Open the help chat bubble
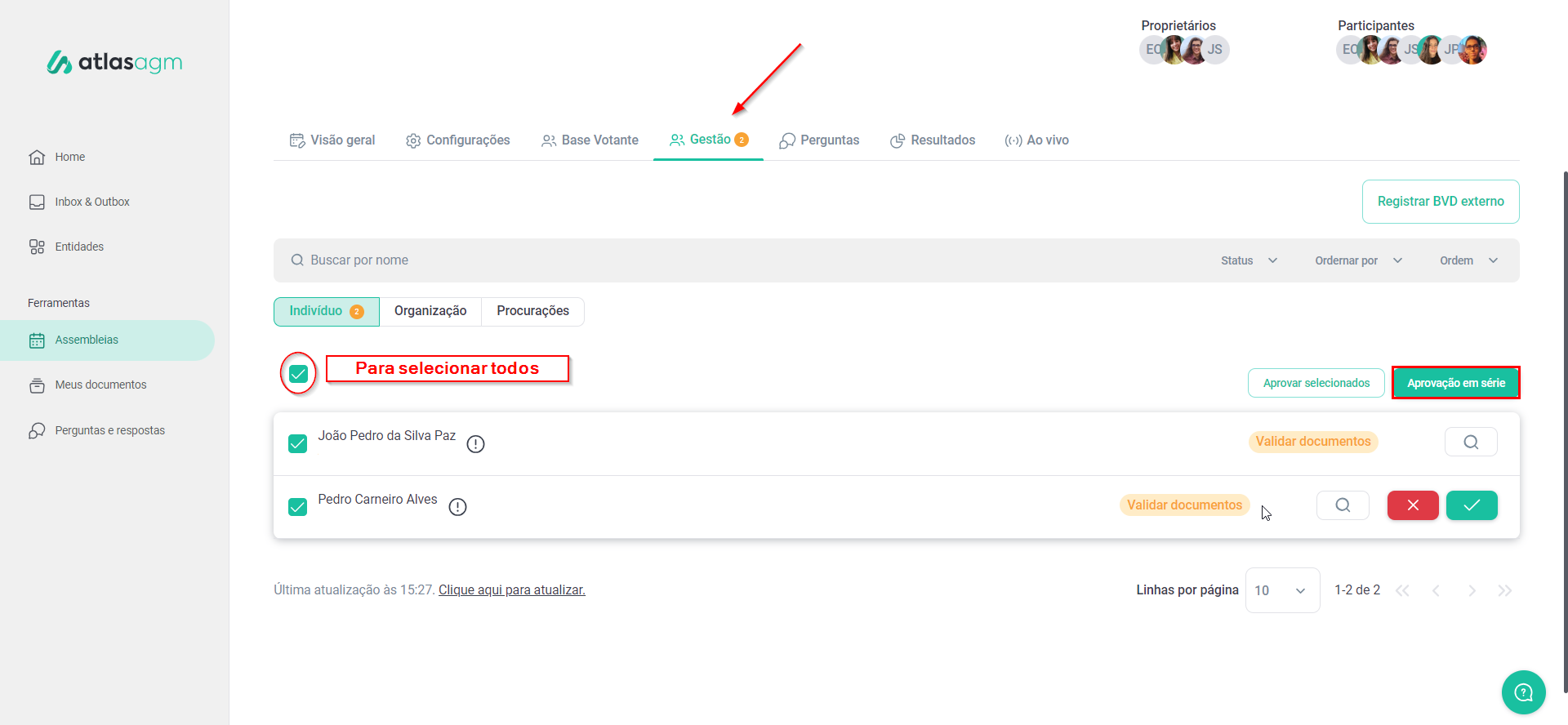This screenshot has width=1568, height=725. point(1523,692)
